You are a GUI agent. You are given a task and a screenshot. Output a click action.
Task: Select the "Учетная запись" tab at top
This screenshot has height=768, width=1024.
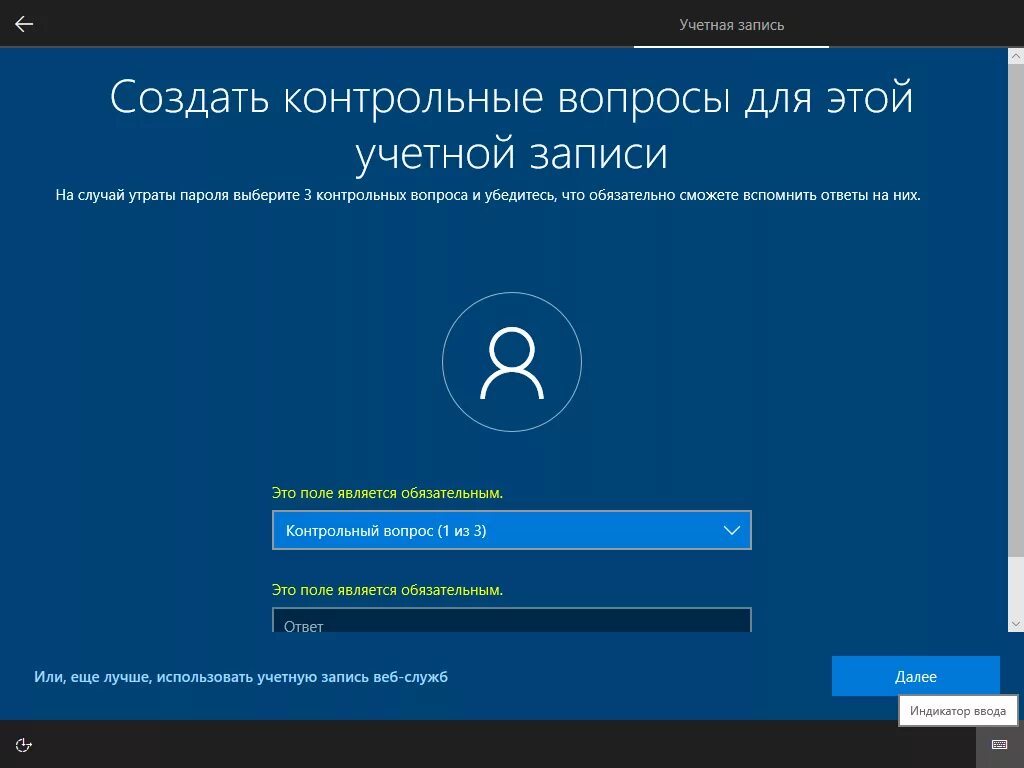(731, 24)
